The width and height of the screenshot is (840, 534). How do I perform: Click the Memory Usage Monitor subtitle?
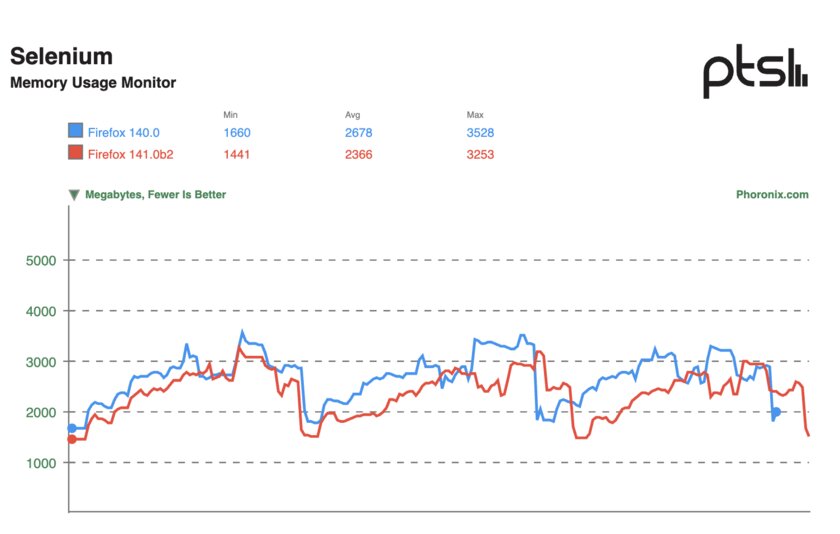(93, 82)
